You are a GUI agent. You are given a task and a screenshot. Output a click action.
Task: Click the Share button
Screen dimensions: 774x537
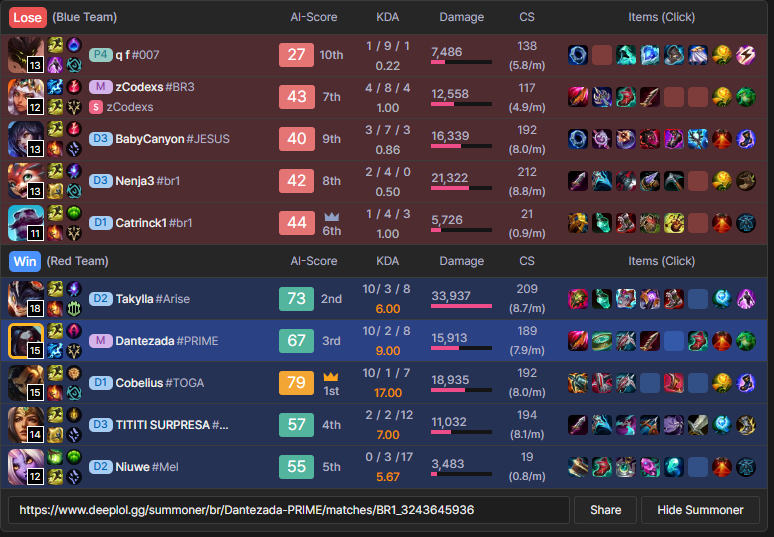coord(605,510)
